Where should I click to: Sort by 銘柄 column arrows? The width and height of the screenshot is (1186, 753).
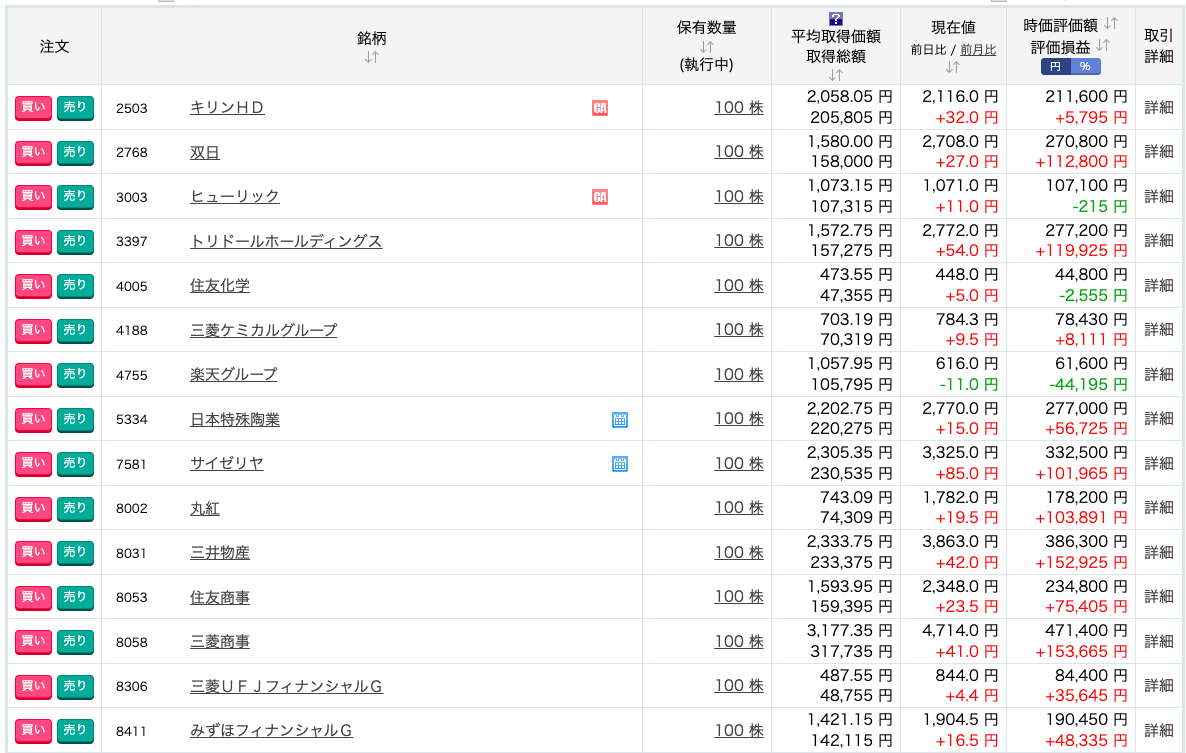point(371,57)
